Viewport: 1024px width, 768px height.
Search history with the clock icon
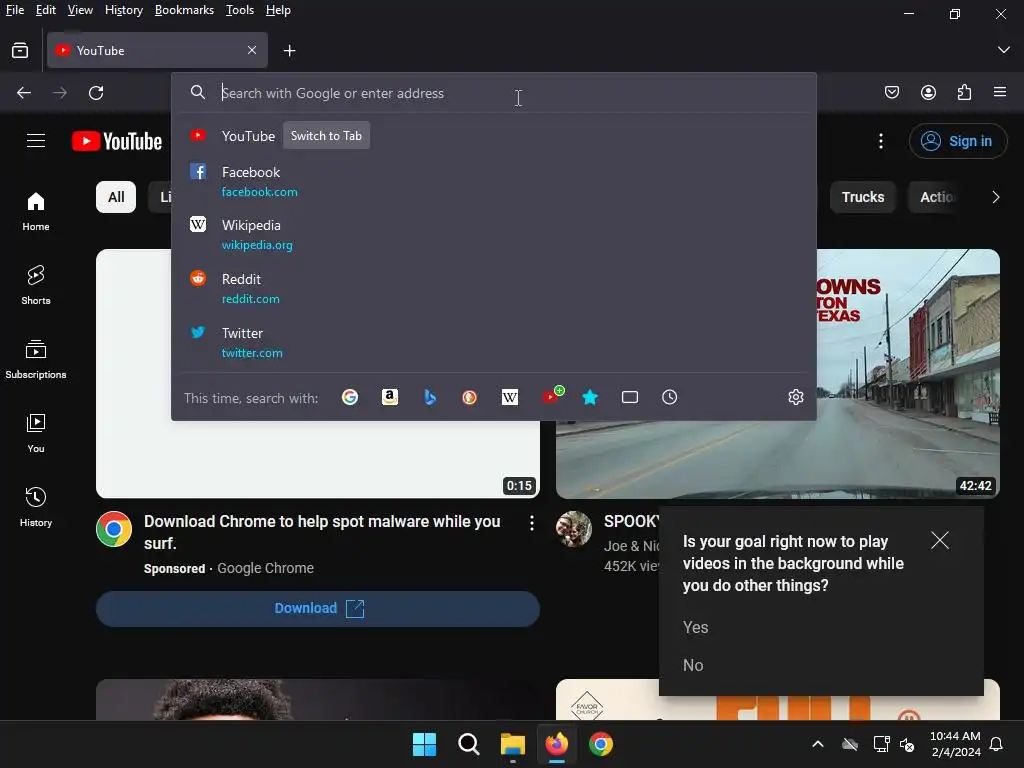click(x=669, y=397)
